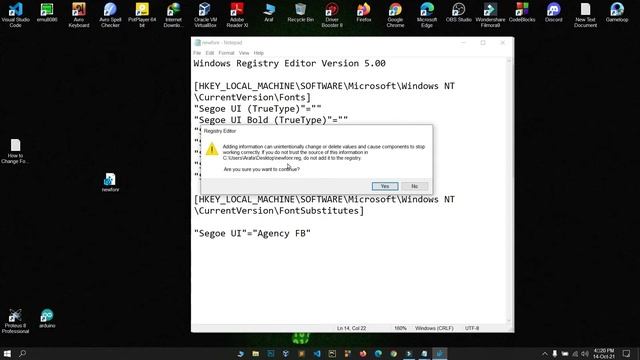This screenshot has height=360, width=640.
Task: Click 'UTF-8' in the Notepad status bar
Action: coord(472,328)
